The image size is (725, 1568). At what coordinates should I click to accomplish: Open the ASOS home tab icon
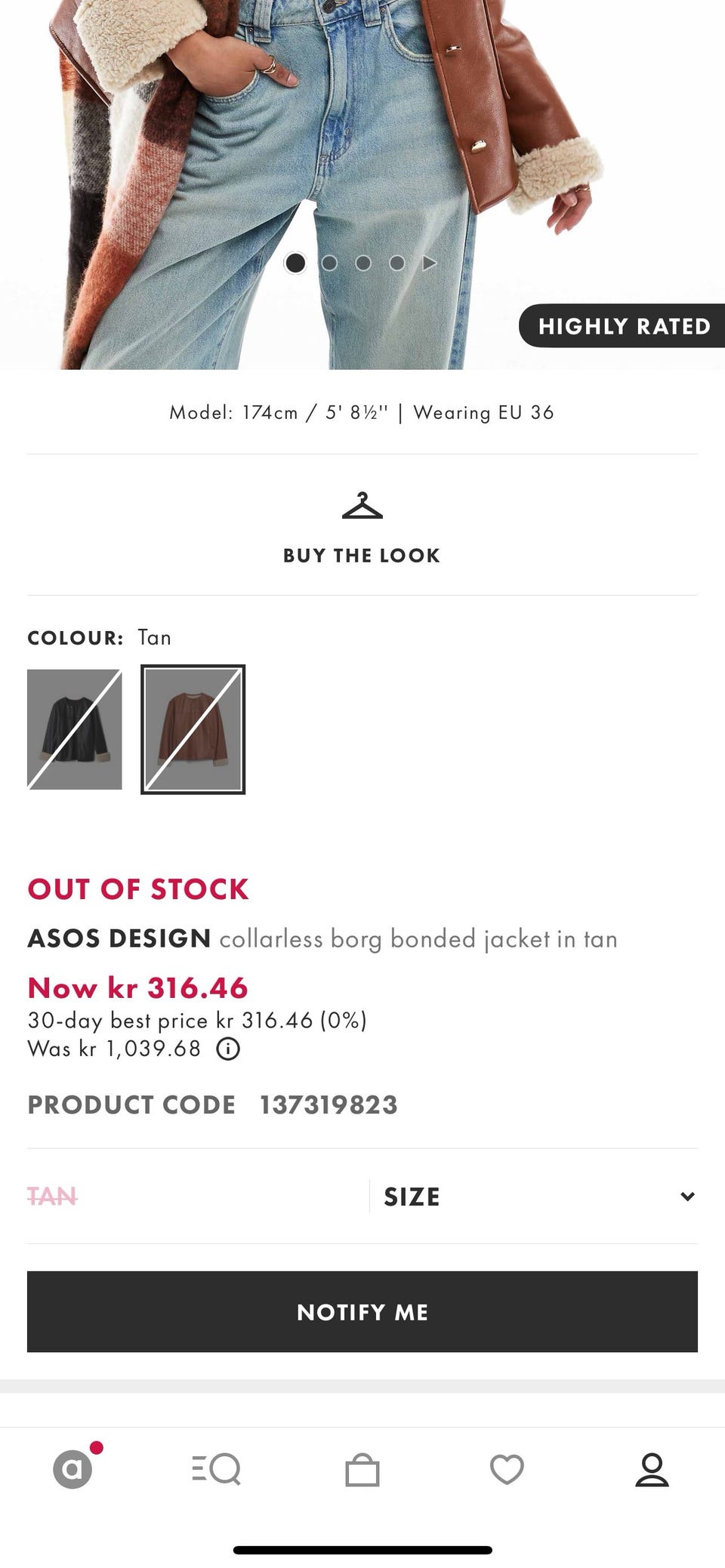73,1469
